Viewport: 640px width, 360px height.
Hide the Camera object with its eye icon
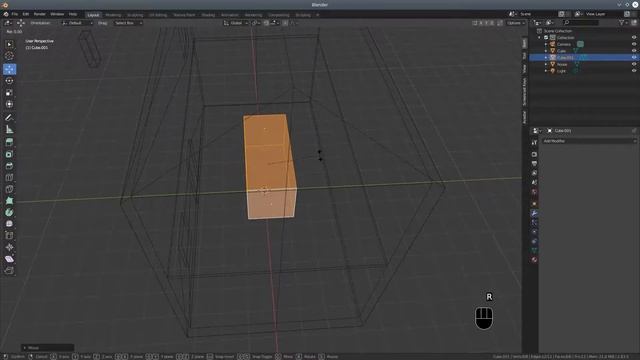[x=634, y=44]
